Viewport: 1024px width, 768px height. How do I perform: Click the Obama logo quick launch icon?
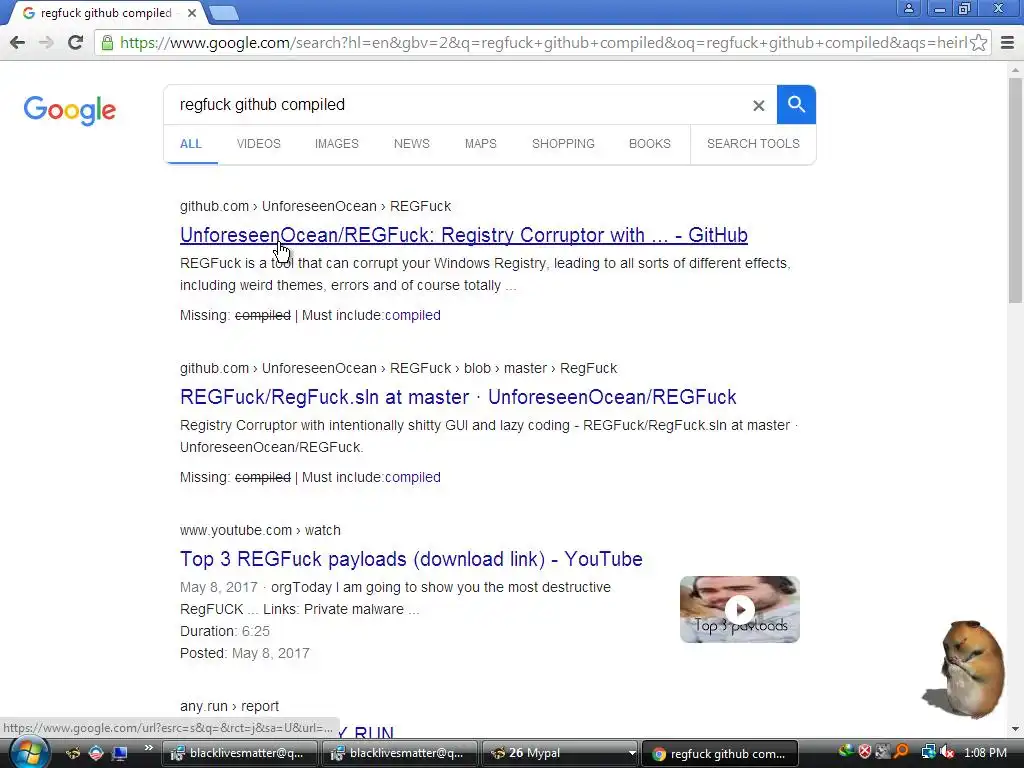(x=96, y=753)
